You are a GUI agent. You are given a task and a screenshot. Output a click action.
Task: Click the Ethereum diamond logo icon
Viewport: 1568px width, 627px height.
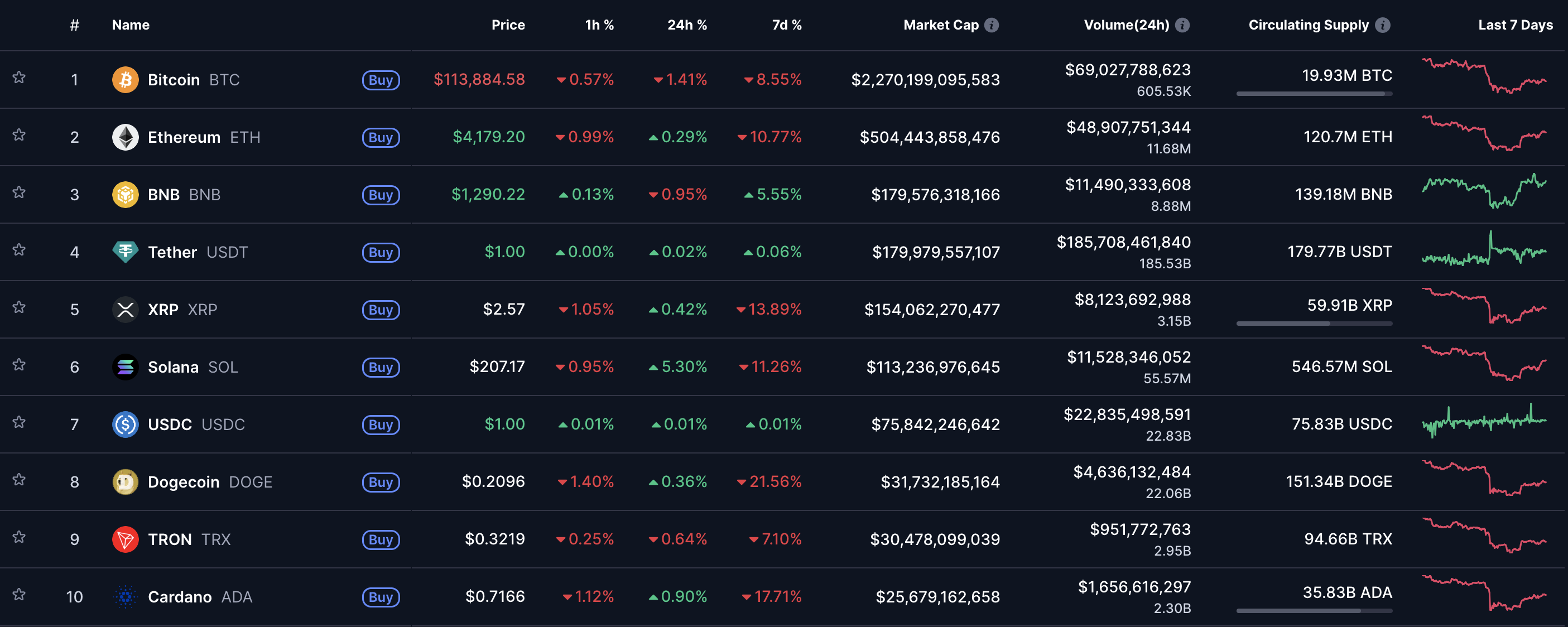(126, 137)
